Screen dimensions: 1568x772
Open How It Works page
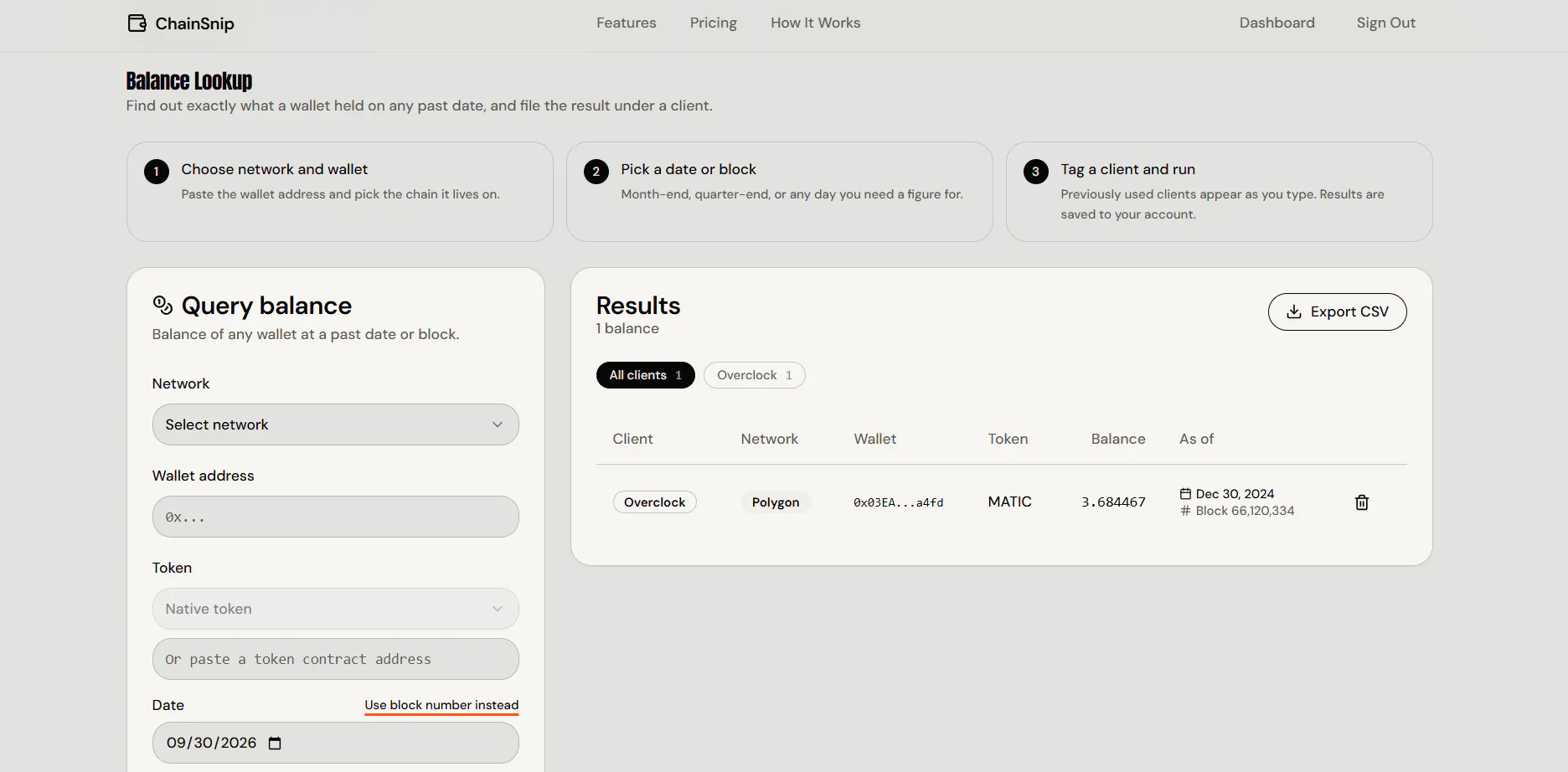[x=816, y=23]
